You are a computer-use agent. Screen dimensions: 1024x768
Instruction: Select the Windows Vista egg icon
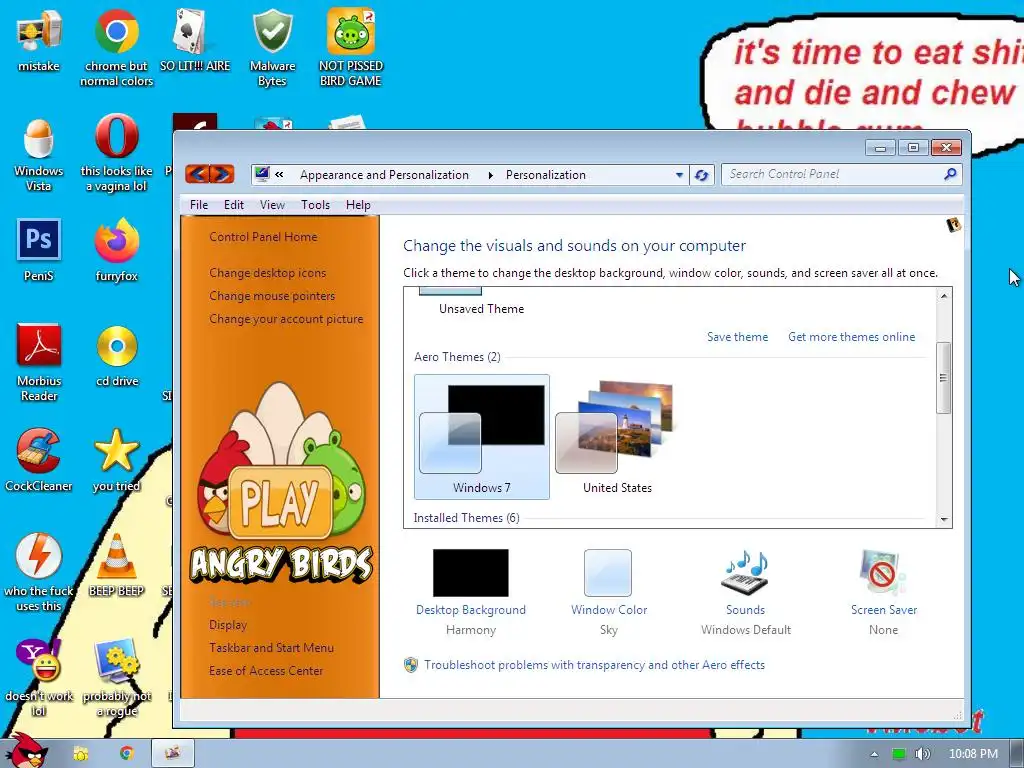pyautogui.click(x=39, y=154)
